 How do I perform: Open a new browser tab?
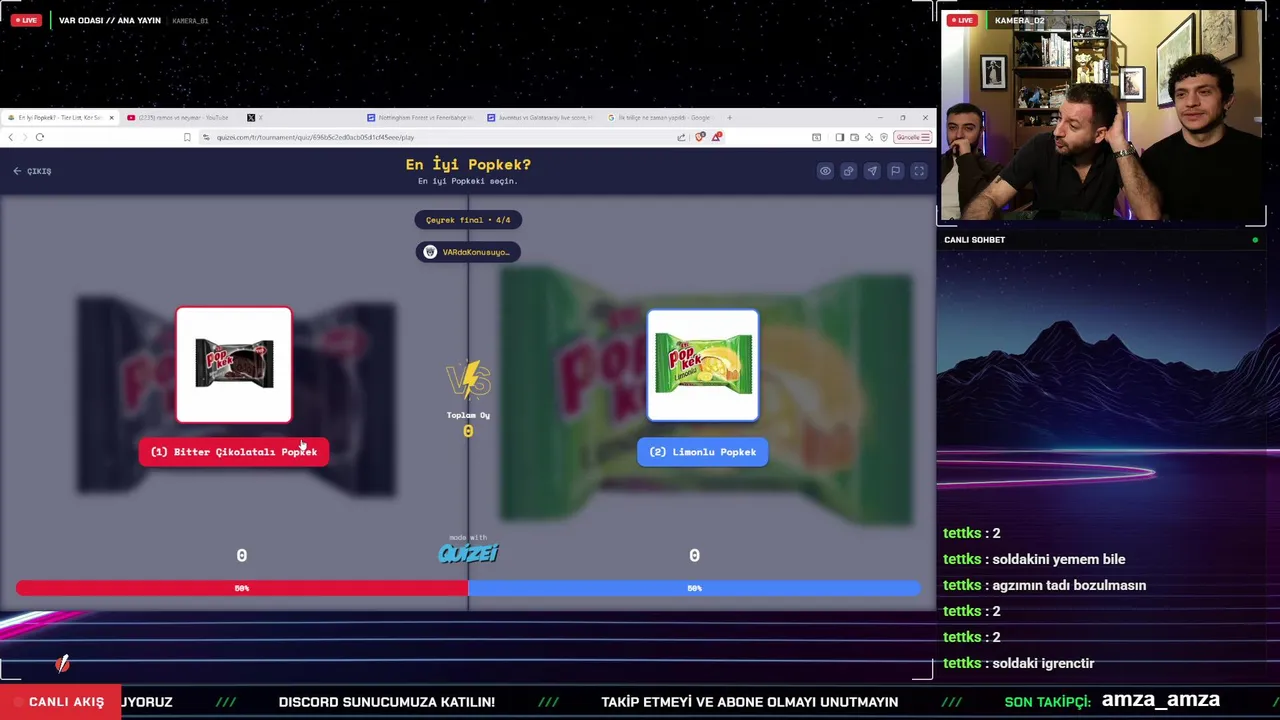(x=729, y=118)
